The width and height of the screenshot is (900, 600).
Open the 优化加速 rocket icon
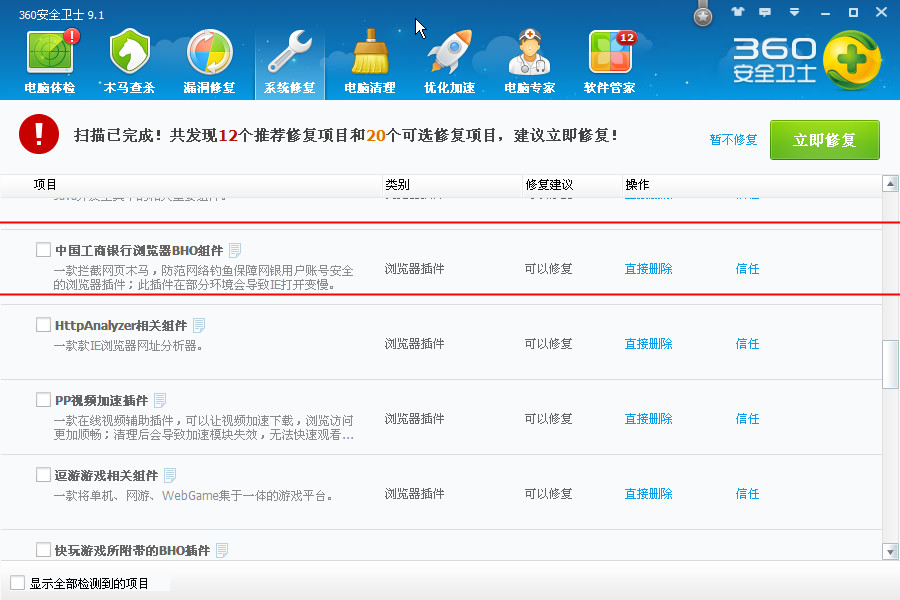[x=449, y=53]
